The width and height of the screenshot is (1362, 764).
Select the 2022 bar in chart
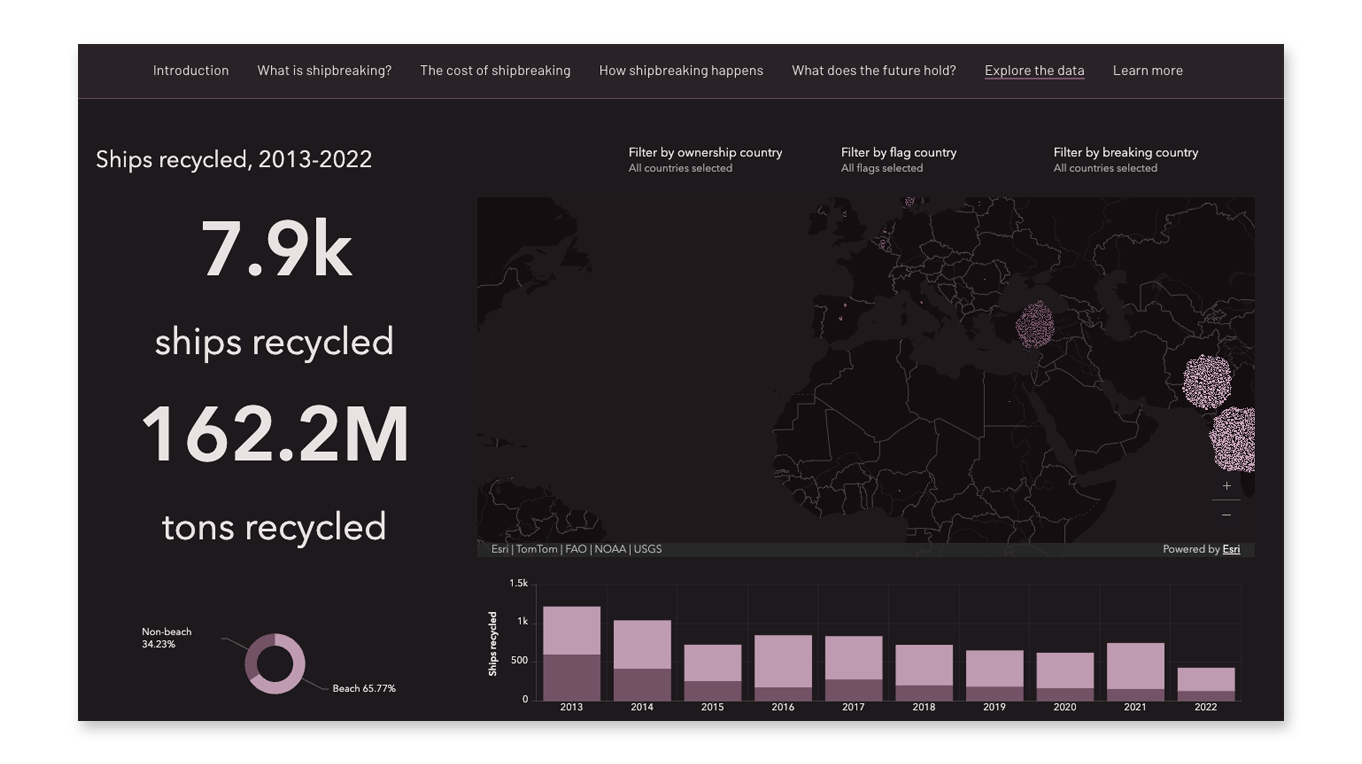[1206, 684]
